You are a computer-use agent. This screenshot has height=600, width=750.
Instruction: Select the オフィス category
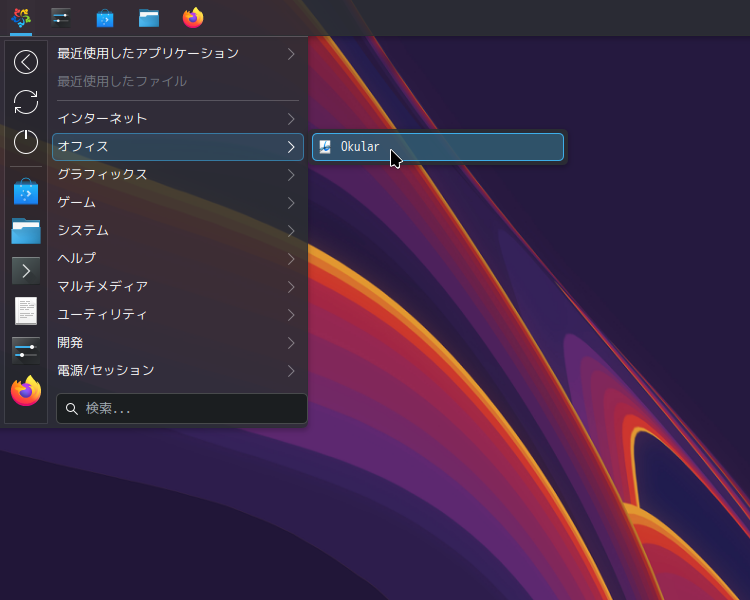[177, 147]
